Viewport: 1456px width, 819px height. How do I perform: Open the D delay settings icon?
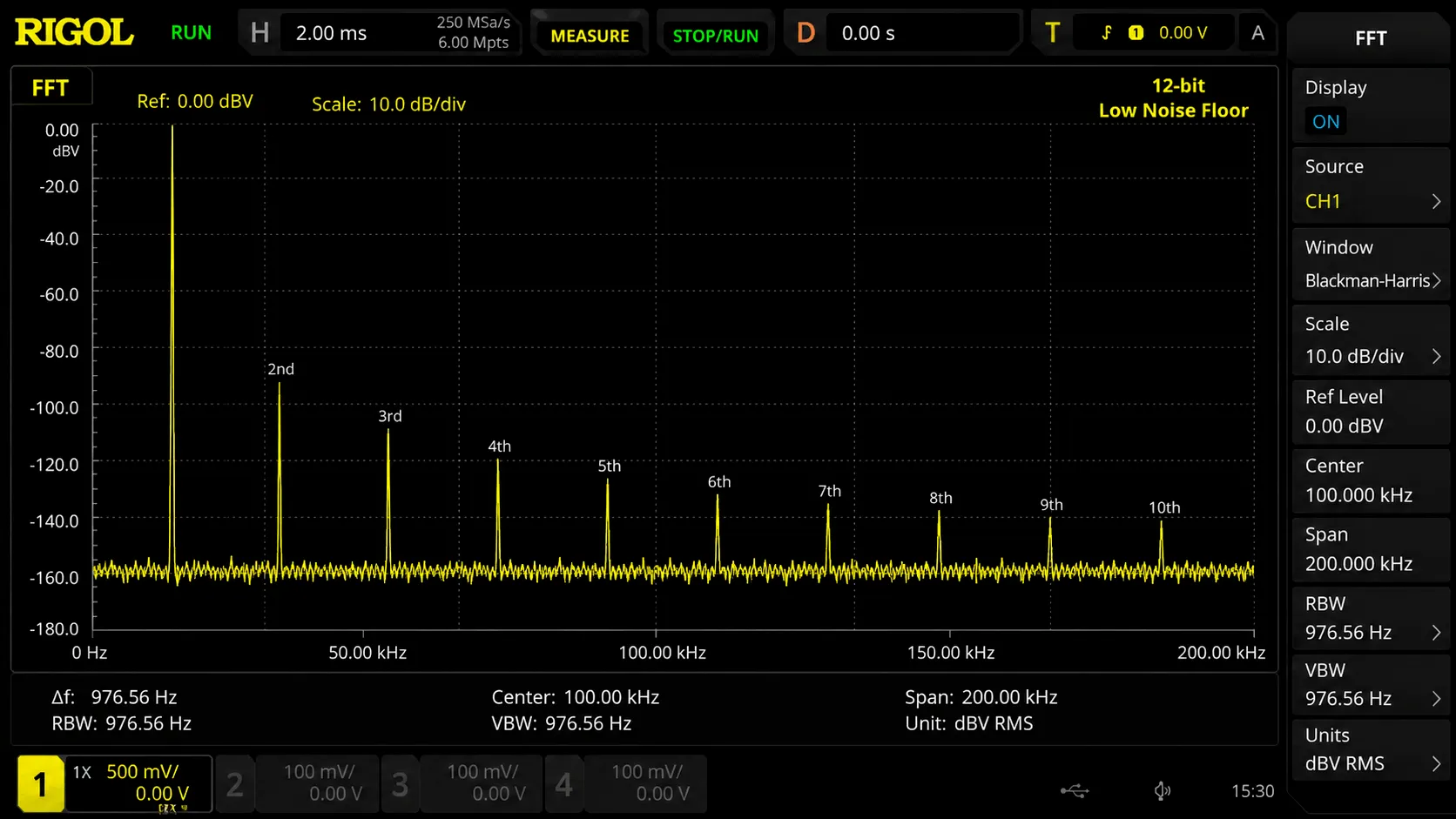(x=806, y=33)
